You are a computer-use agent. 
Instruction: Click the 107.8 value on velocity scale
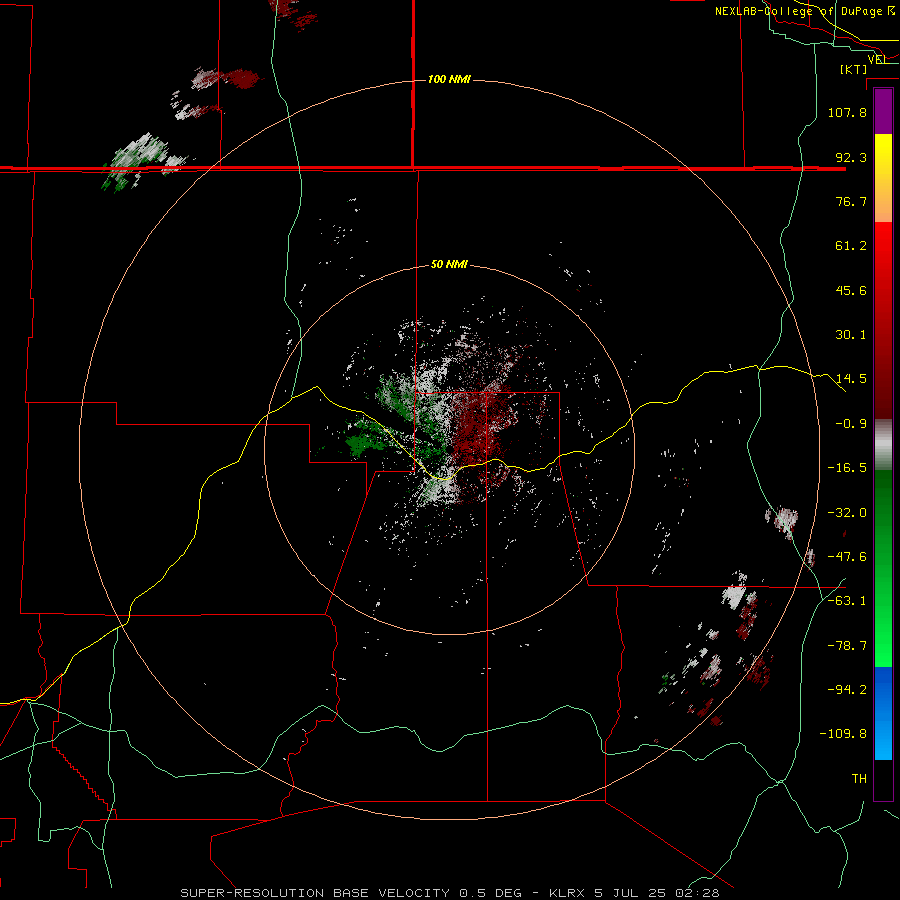[847, 112]
